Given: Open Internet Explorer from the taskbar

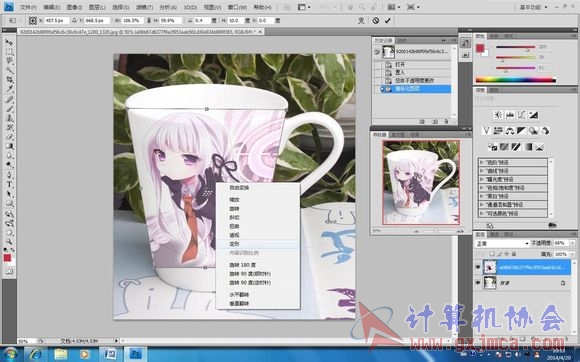Looking at the screenshot, I should pos(36,354).
